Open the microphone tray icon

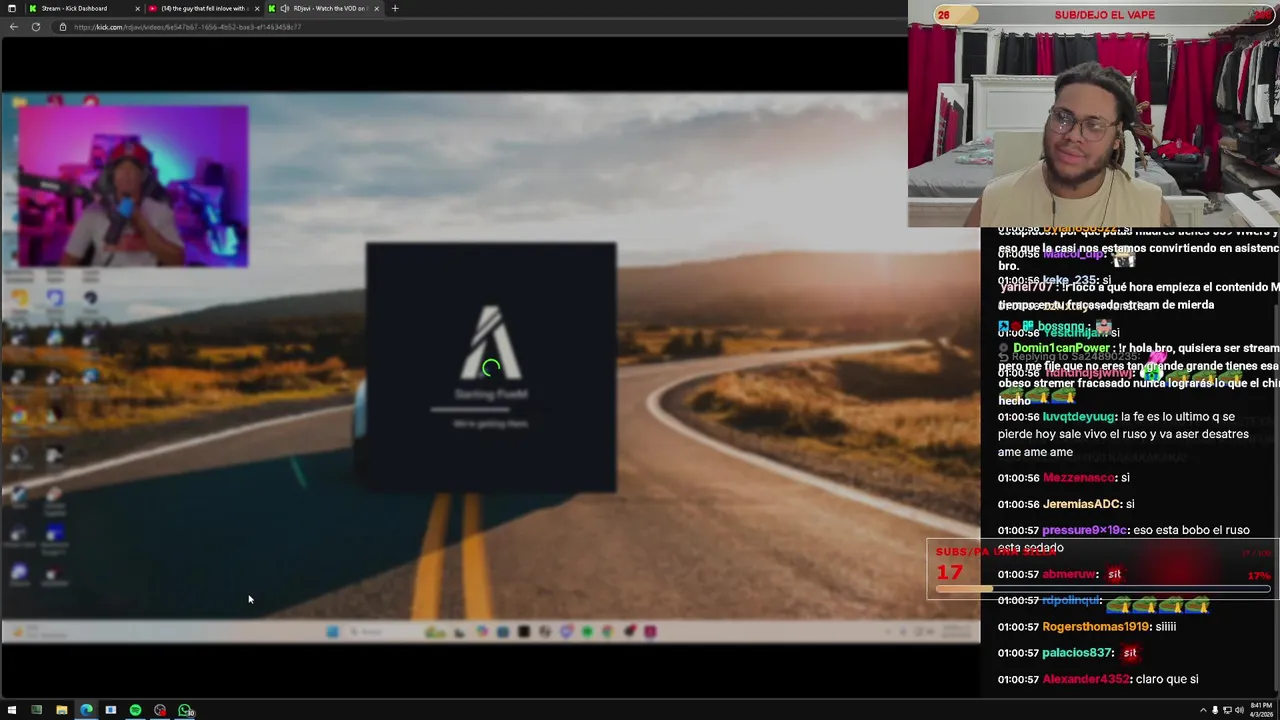tap(1215, 710)
